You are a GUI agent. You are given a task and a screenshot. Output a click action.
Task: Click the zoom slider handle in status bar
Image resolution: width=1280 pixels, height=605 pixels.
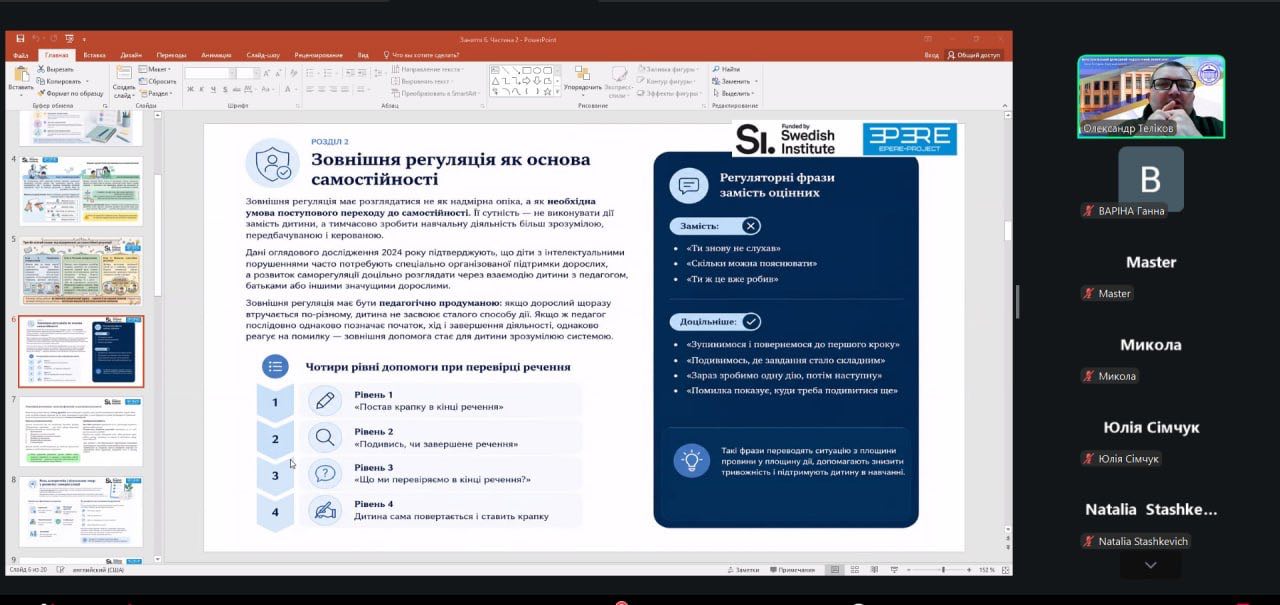pyautogui.click(x=942, y=569)
